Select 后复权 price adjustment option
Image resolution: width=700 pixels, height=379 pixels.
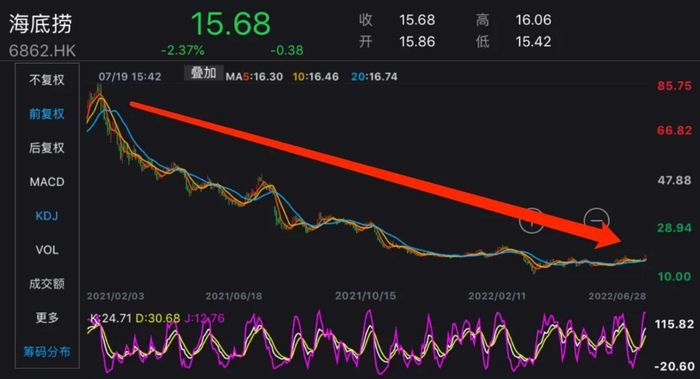tap(47, 148)
